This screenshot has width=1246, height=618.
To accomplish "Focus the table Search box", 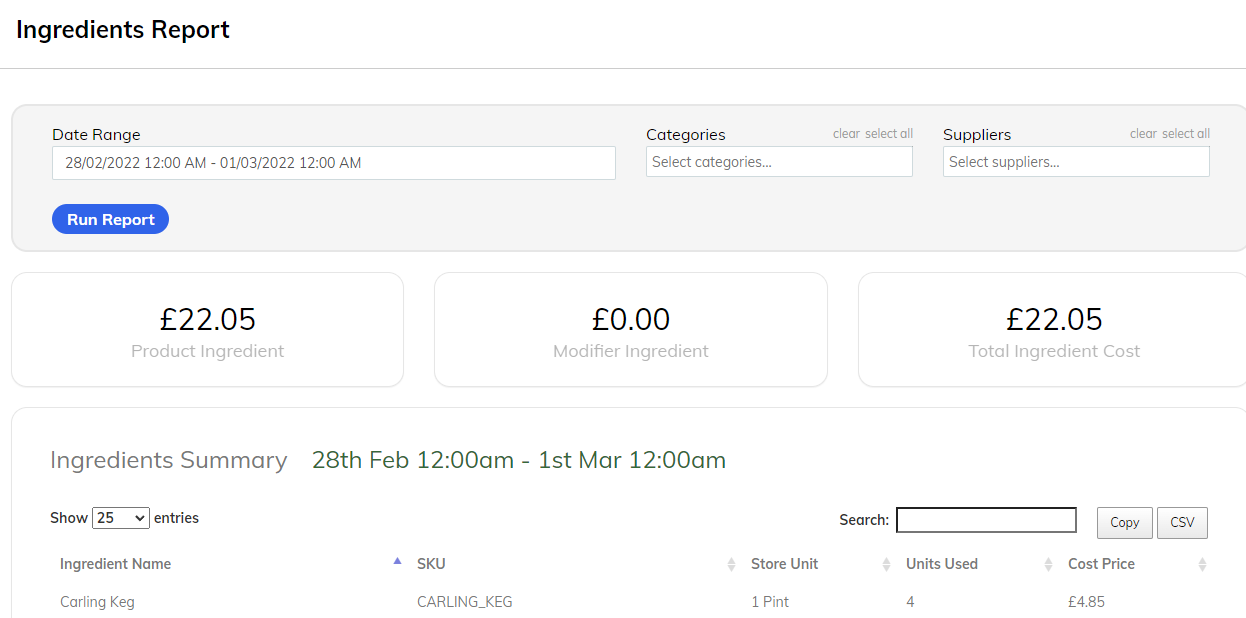I will [x=986, y=520].
